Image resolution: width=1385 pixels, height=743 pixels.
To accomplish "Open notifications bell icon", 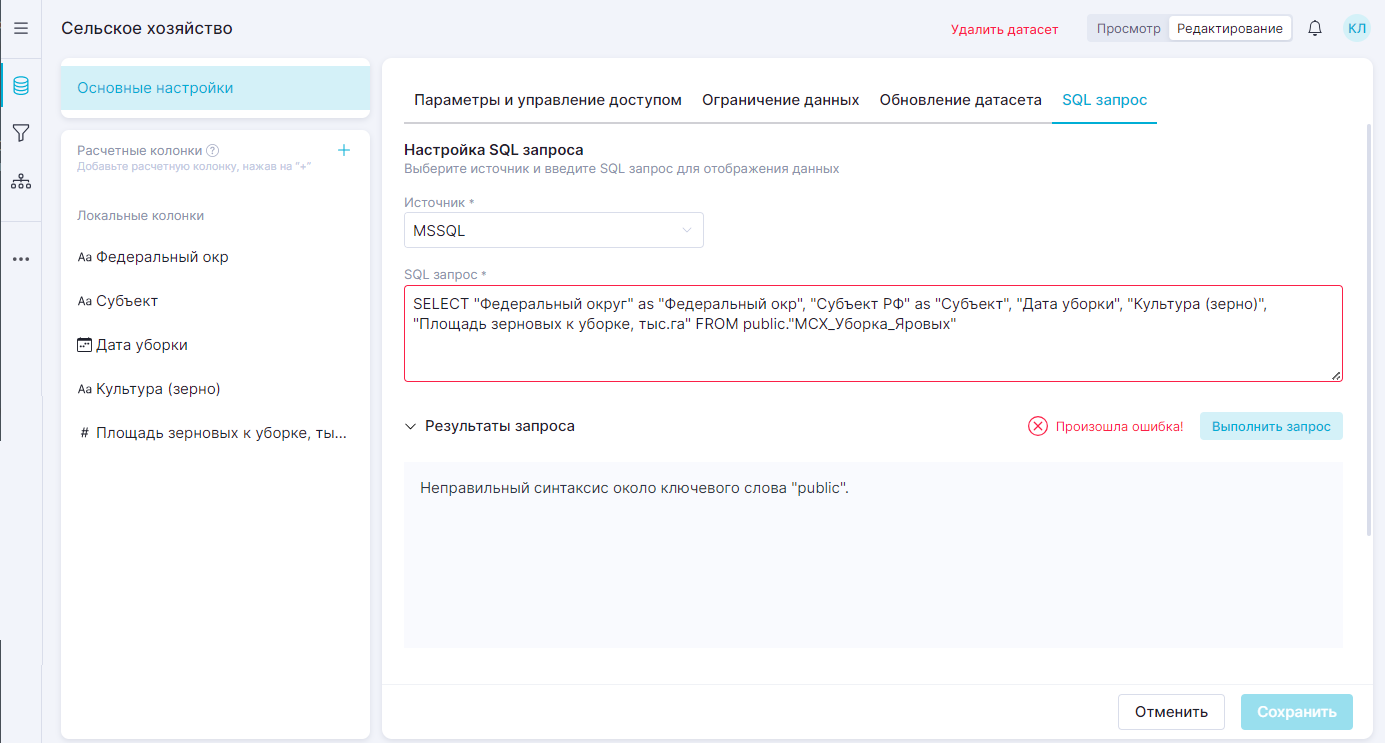I will pos(1315,28).
